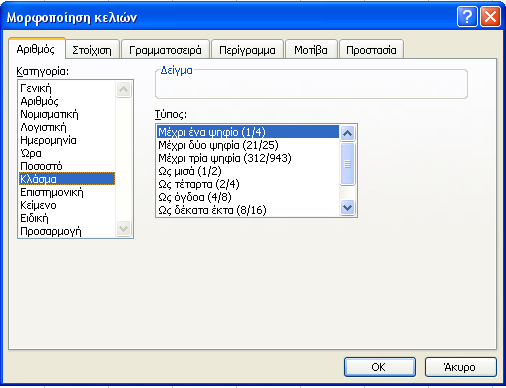Click type list scroll down arrow
506x388 pixels.
click(347, 208)
